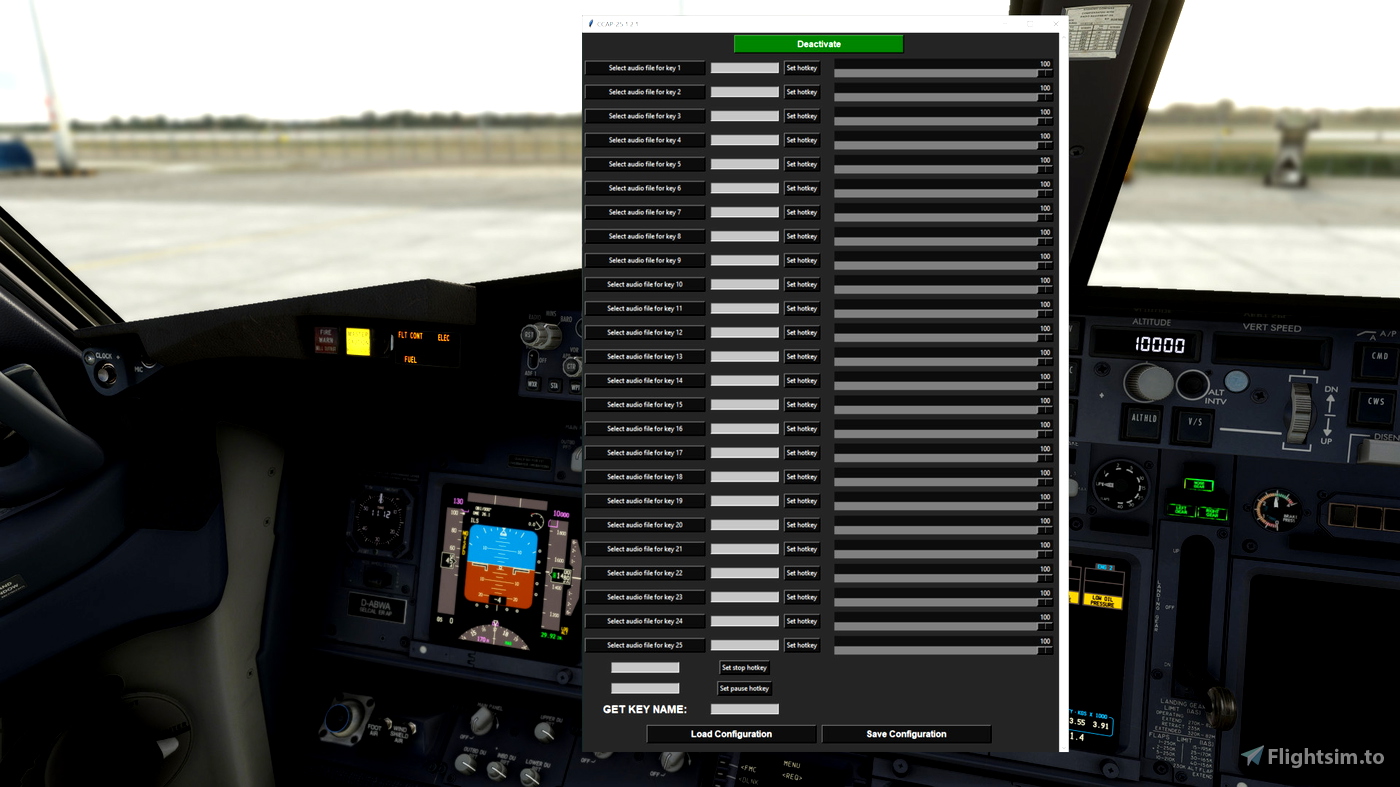Screen dimensions: 1400x787
Task: Focus the pause hotkey input field
Action: 645,689
